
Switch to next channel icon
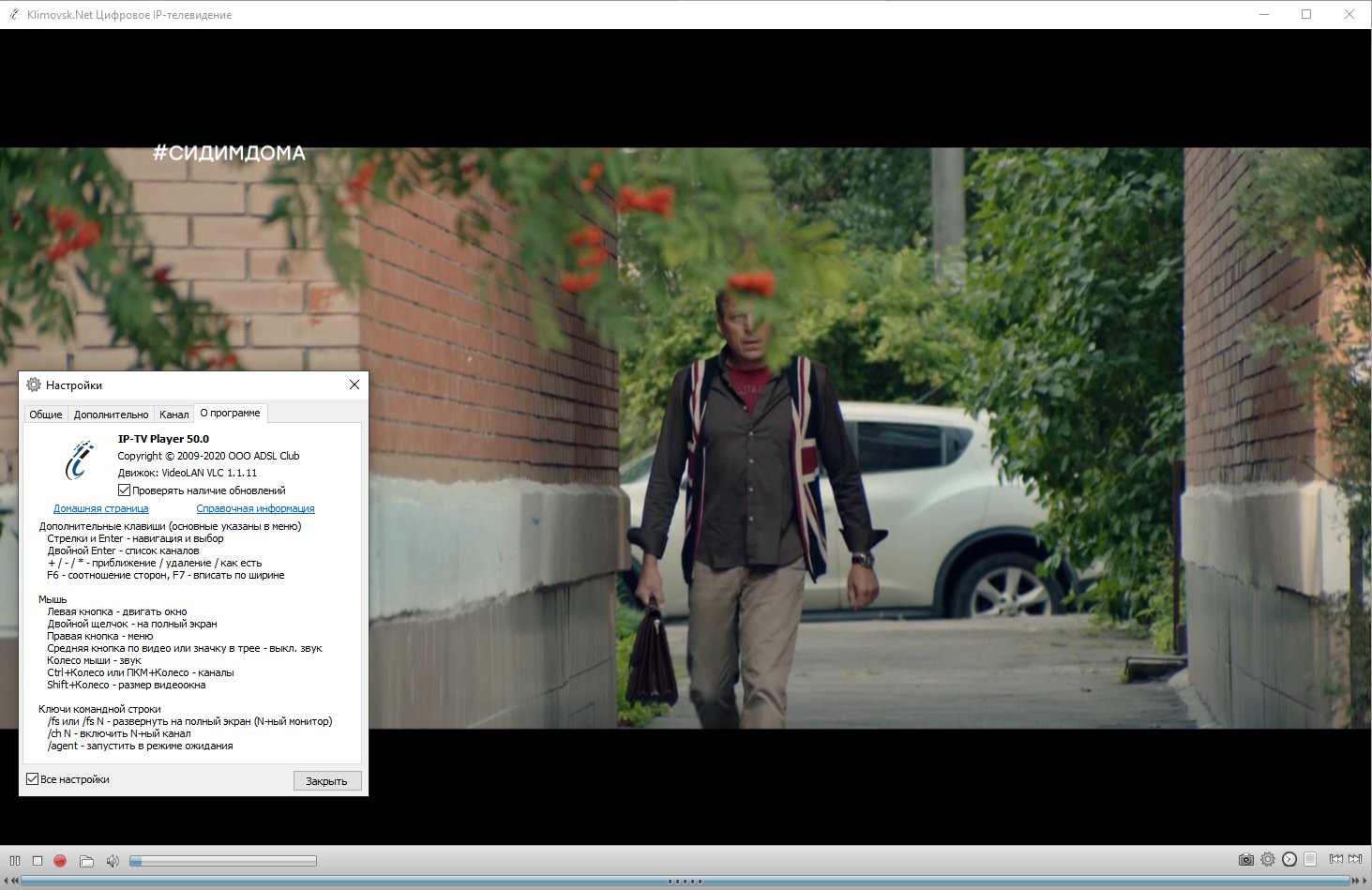click(1355, 859)
